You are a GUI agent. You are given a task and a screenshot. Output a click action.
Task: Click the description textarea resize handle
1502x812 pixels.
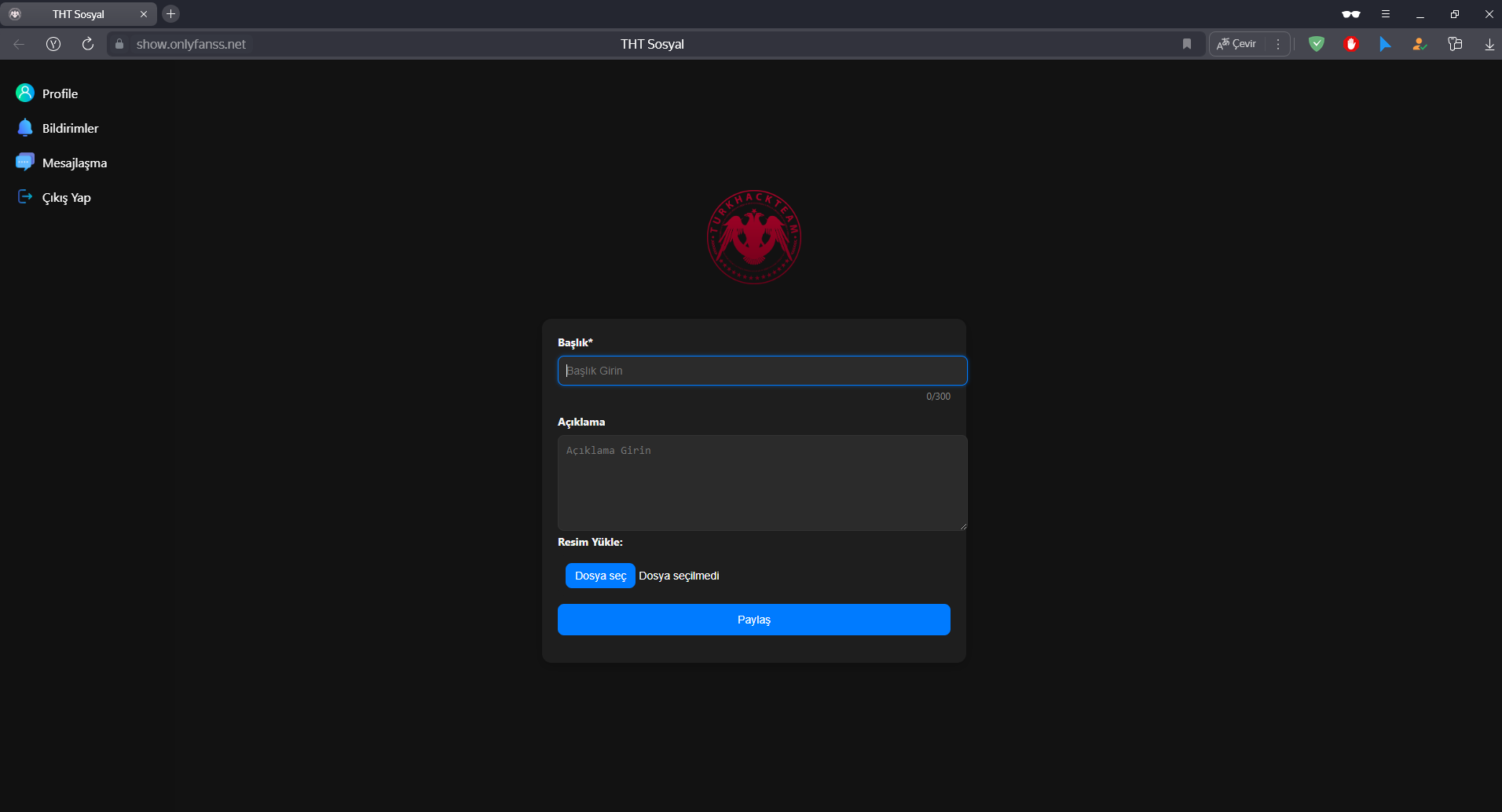(x=963, y=526)
